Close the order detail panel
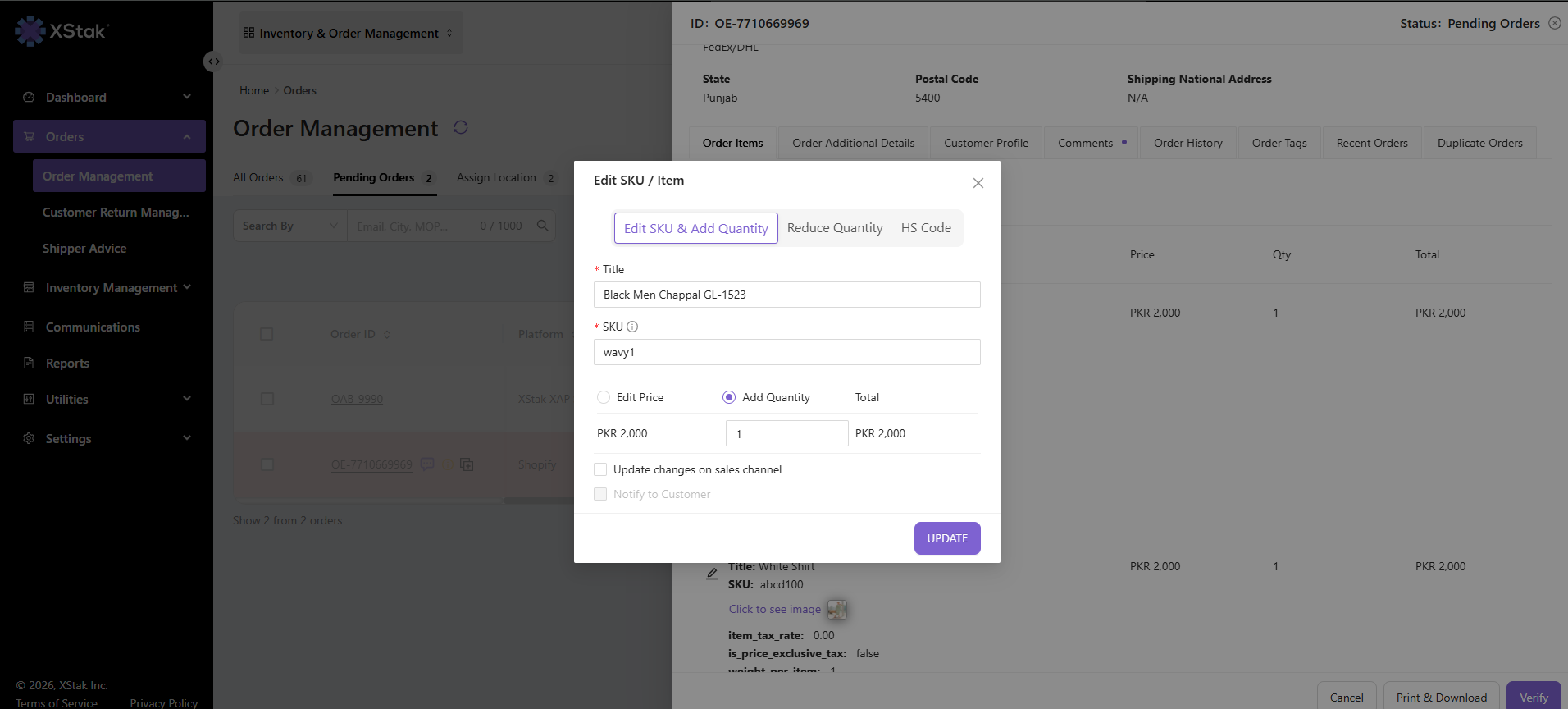The width and height of the screenshot is (1568, 709). (1555, 23)
